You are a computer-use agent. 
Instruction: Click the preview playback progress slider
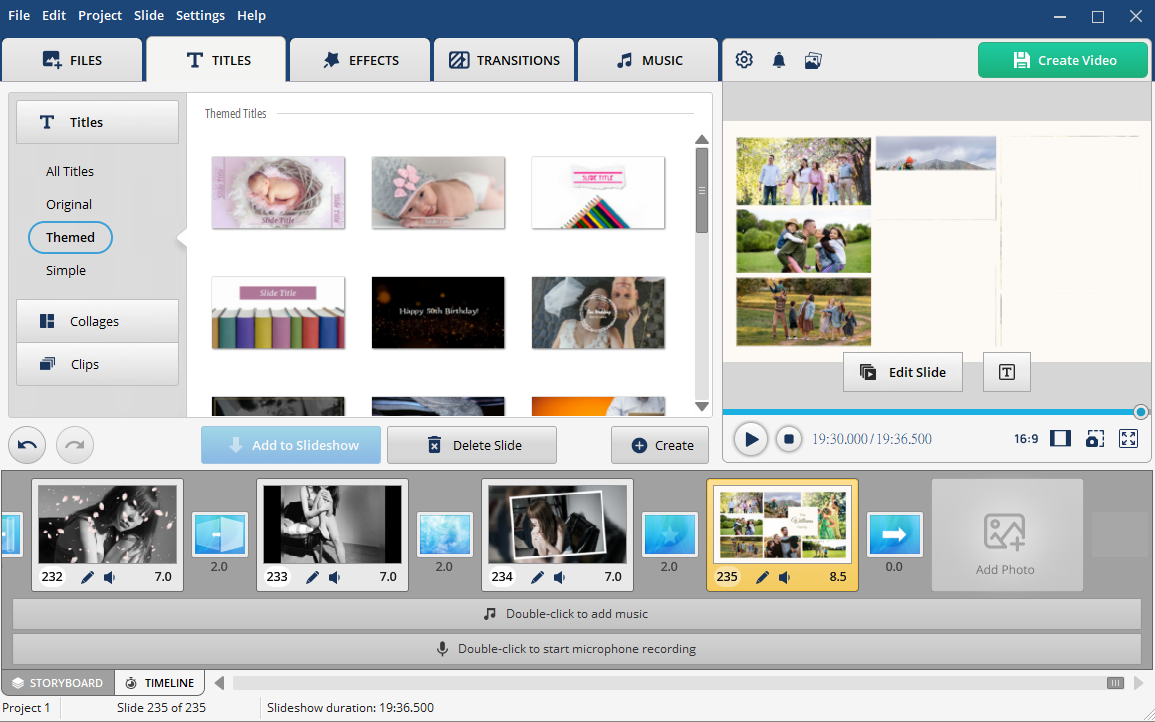(x=930, y=412)
